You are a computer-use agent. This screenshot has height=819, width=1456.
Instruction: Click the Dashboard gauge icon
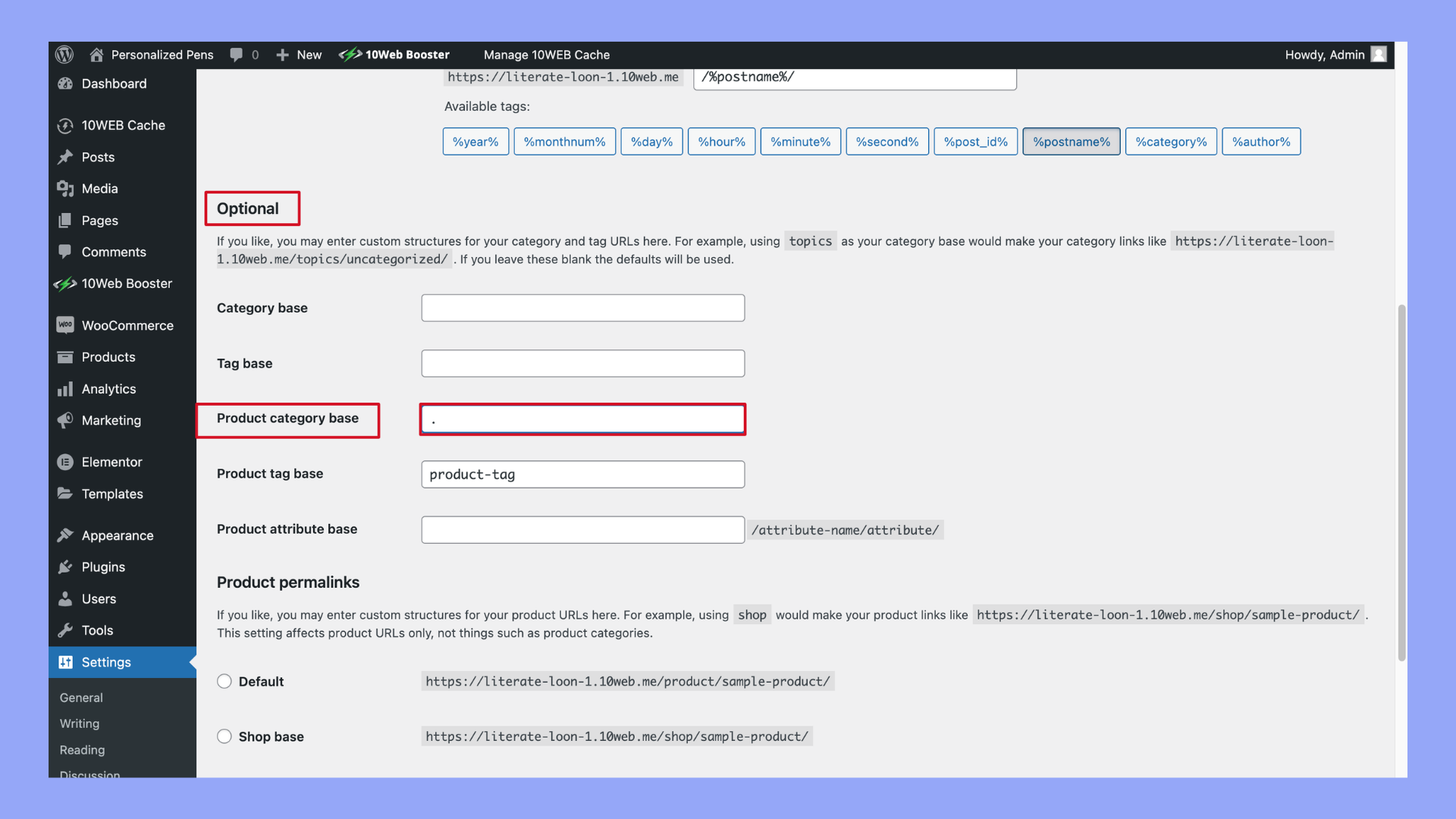coord(65,83)
